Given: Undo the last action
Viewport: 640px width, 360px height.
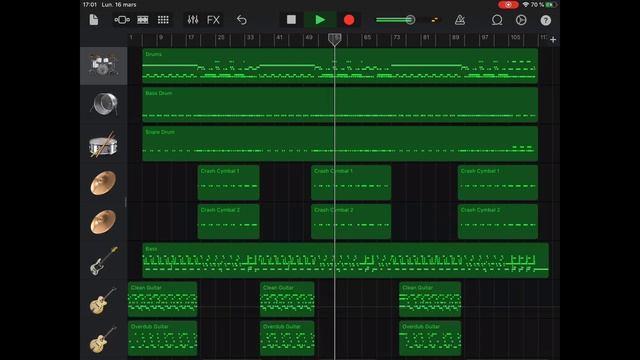Looking at the screenshot, I should (242, 20).
